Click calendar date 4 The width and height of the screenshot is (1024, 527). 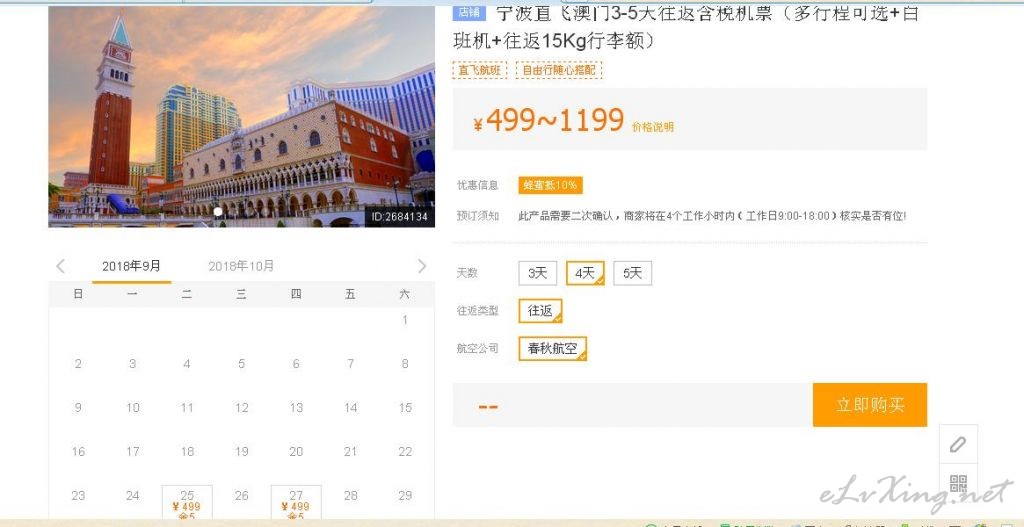tap(187, 364)
